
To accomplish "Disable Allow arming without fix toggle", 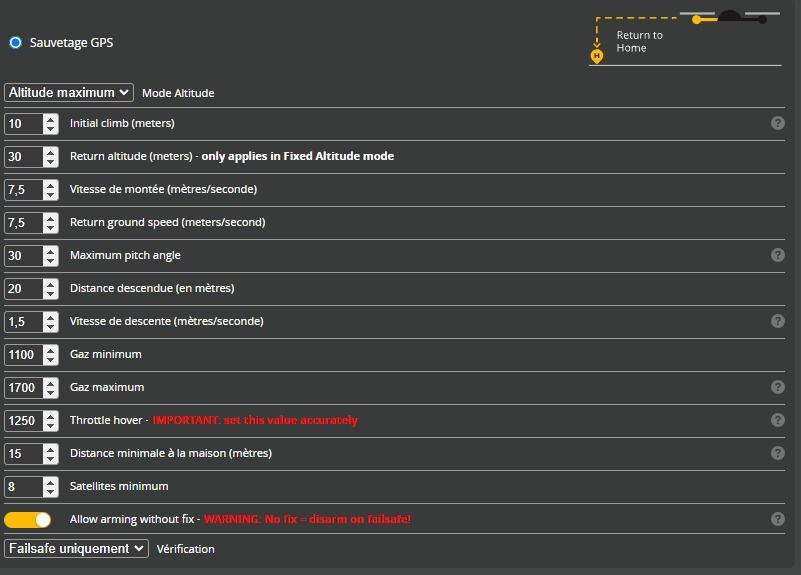I will (28, 520).
